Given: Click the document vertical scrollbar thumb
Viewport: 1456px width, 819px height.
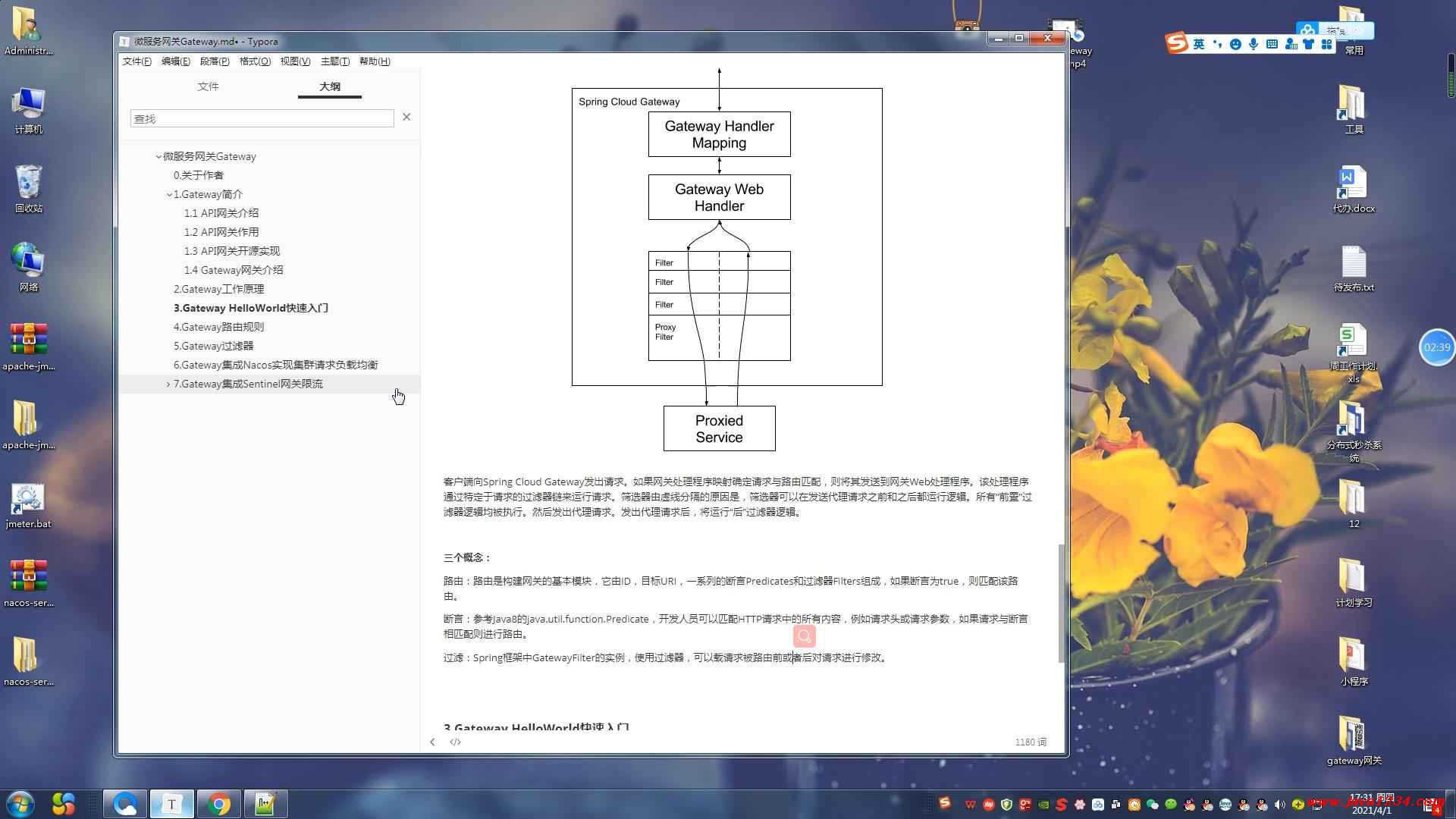Looking at the screenshot, I should pyautogui.click(x=1062, y=603).
